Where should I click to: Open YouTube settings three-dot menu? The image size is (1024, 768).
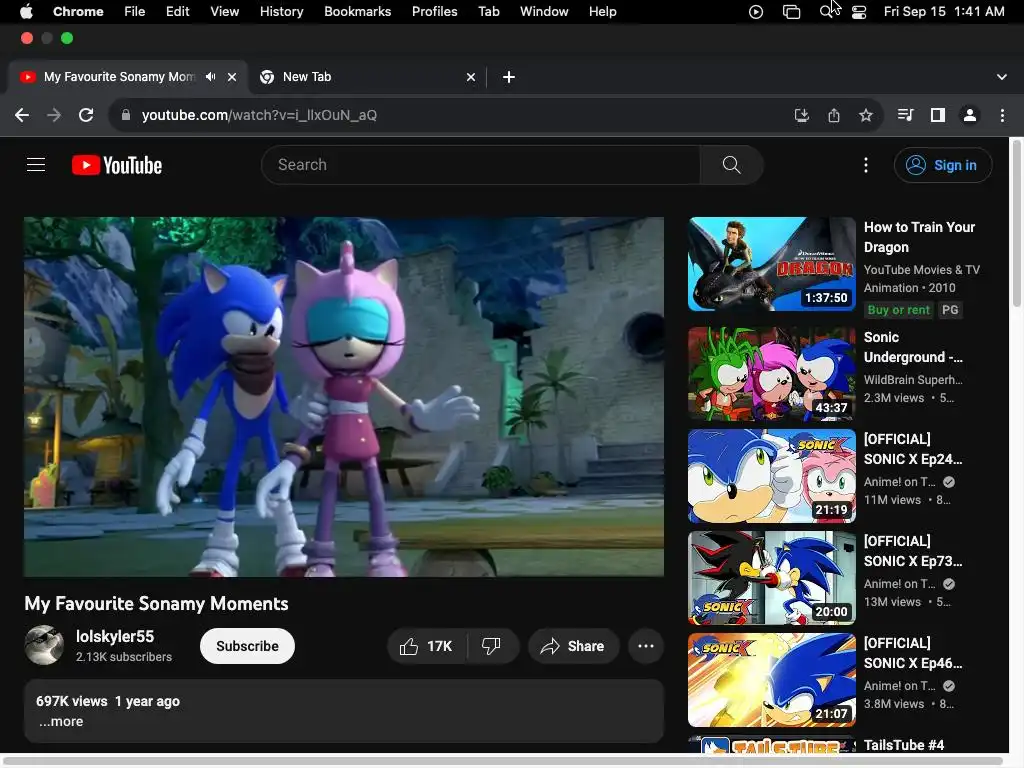click(x=866, y=165)
